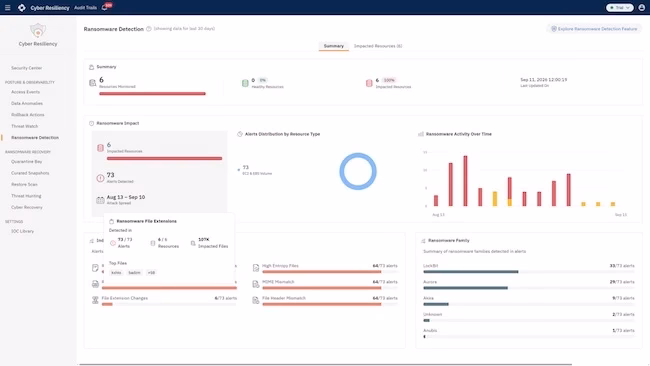This screenshot has height=366, width=650.
Task: Open Quarantine Bay in the sidebar
Action: coord(27,162)
